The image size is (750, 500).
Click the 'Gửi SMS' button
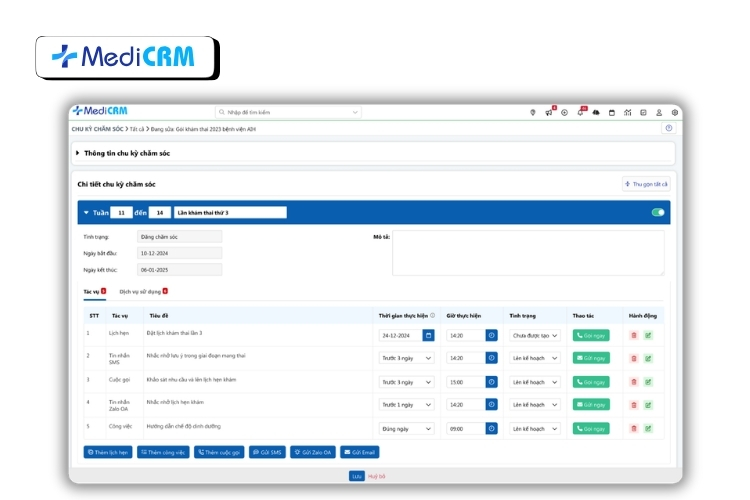click(x=267, y=452)
